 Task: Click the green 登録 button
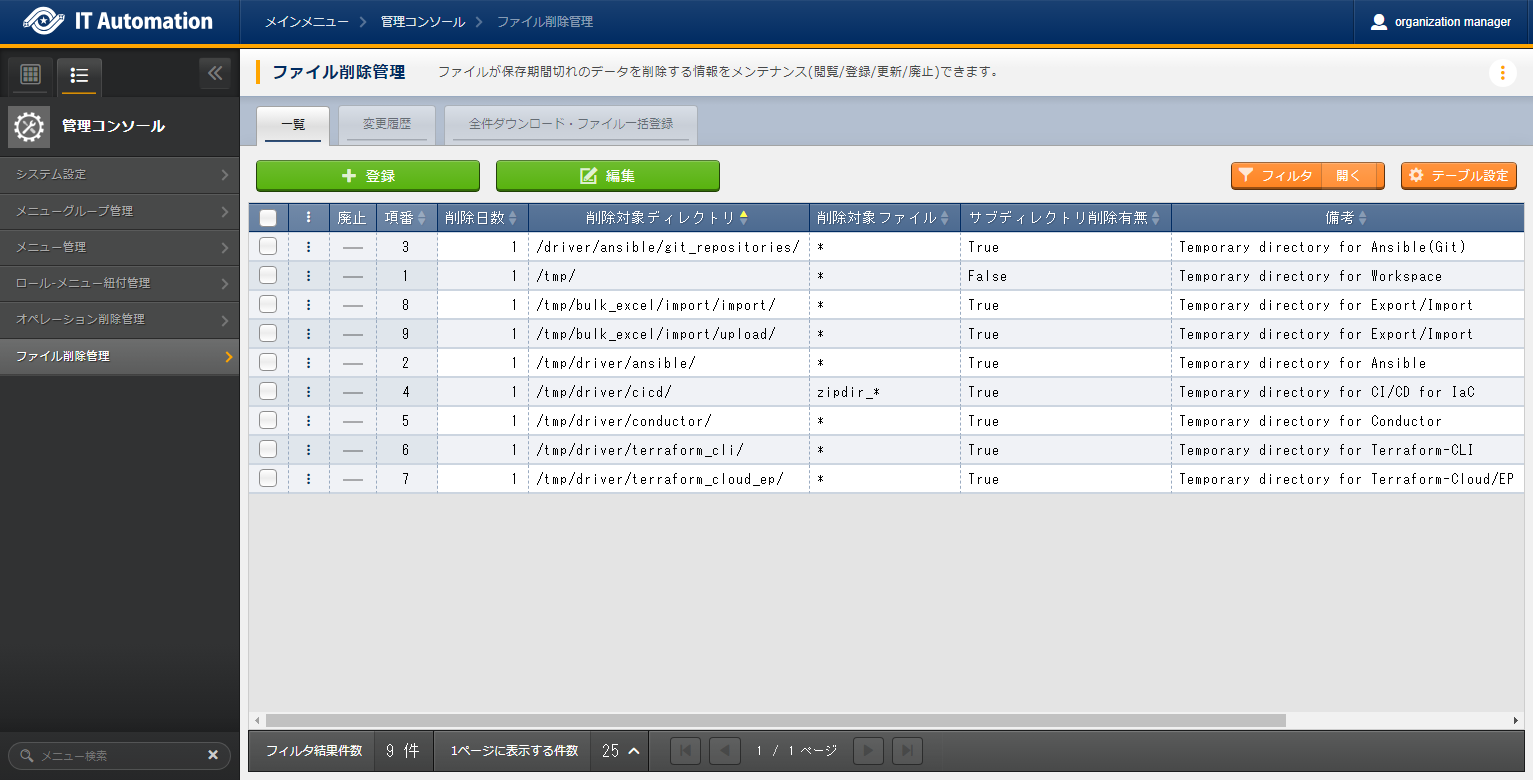368,176
